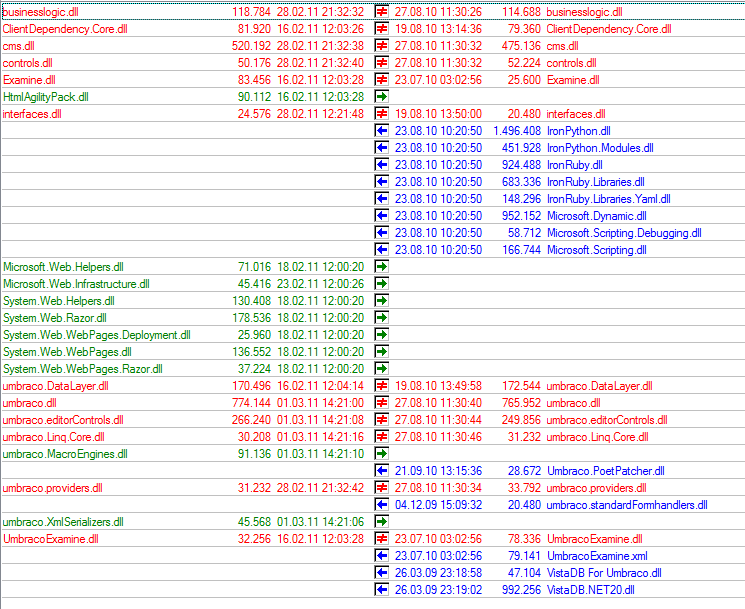
Task: Select left-side umbraco.DataLayer.dll file name
Action: (56, 386)
